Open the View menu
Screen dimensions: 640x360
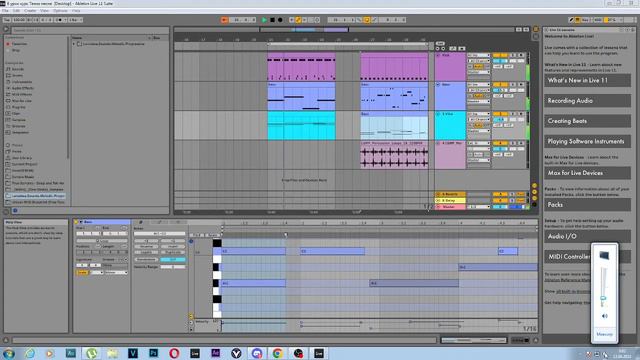(x=44, y=11)
